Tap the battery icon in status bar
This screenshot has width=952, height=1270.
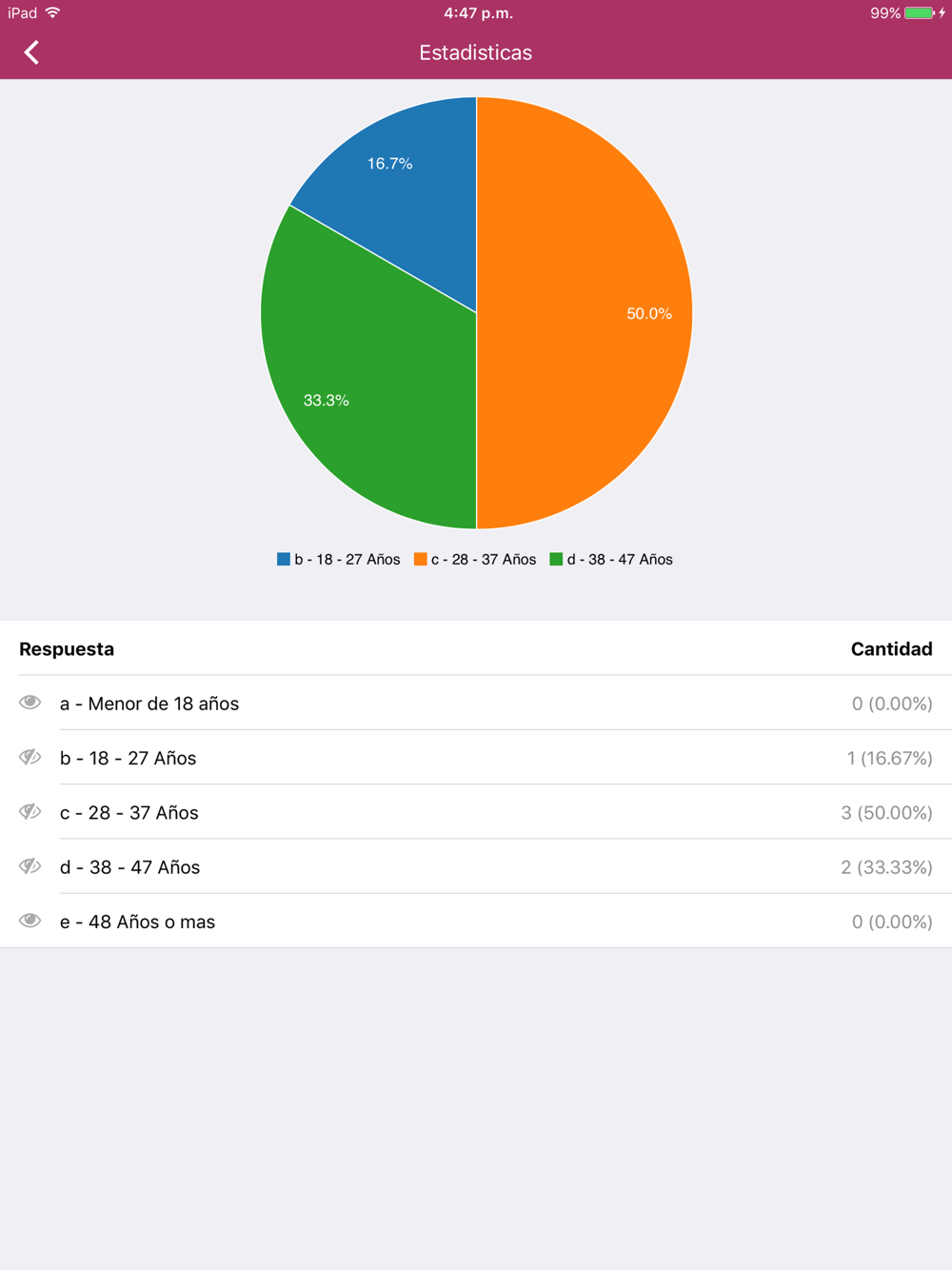click(921, 13)
